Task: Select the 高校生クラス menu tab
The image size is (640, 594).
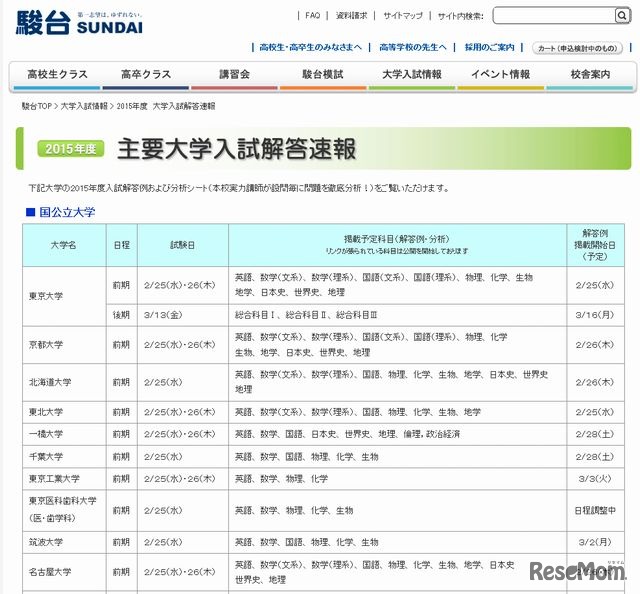Action: pos(57,75)
